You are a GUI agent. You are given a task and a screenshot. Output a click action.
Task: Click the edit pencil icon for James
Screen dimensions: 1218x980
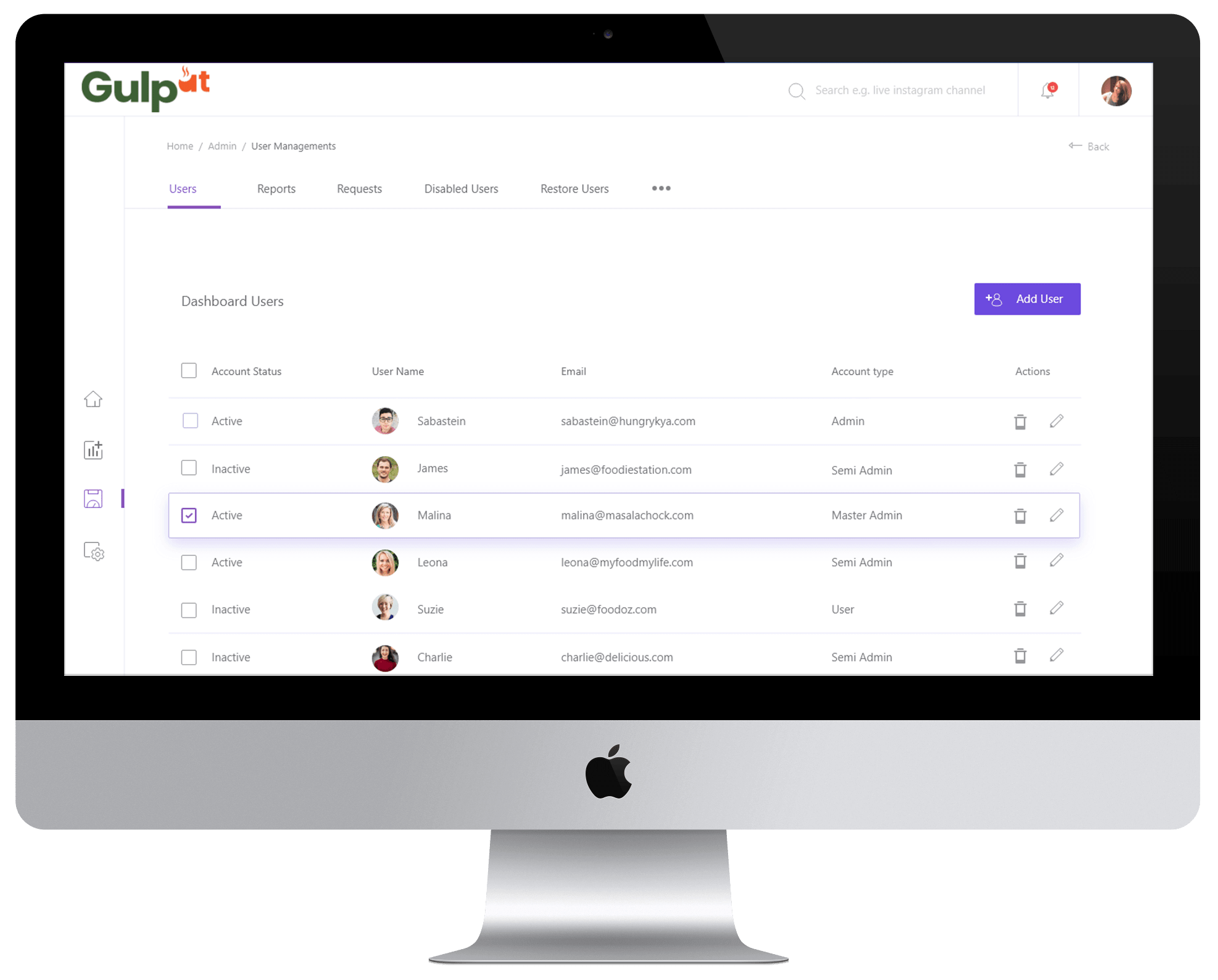click(x=1057, y=468)
